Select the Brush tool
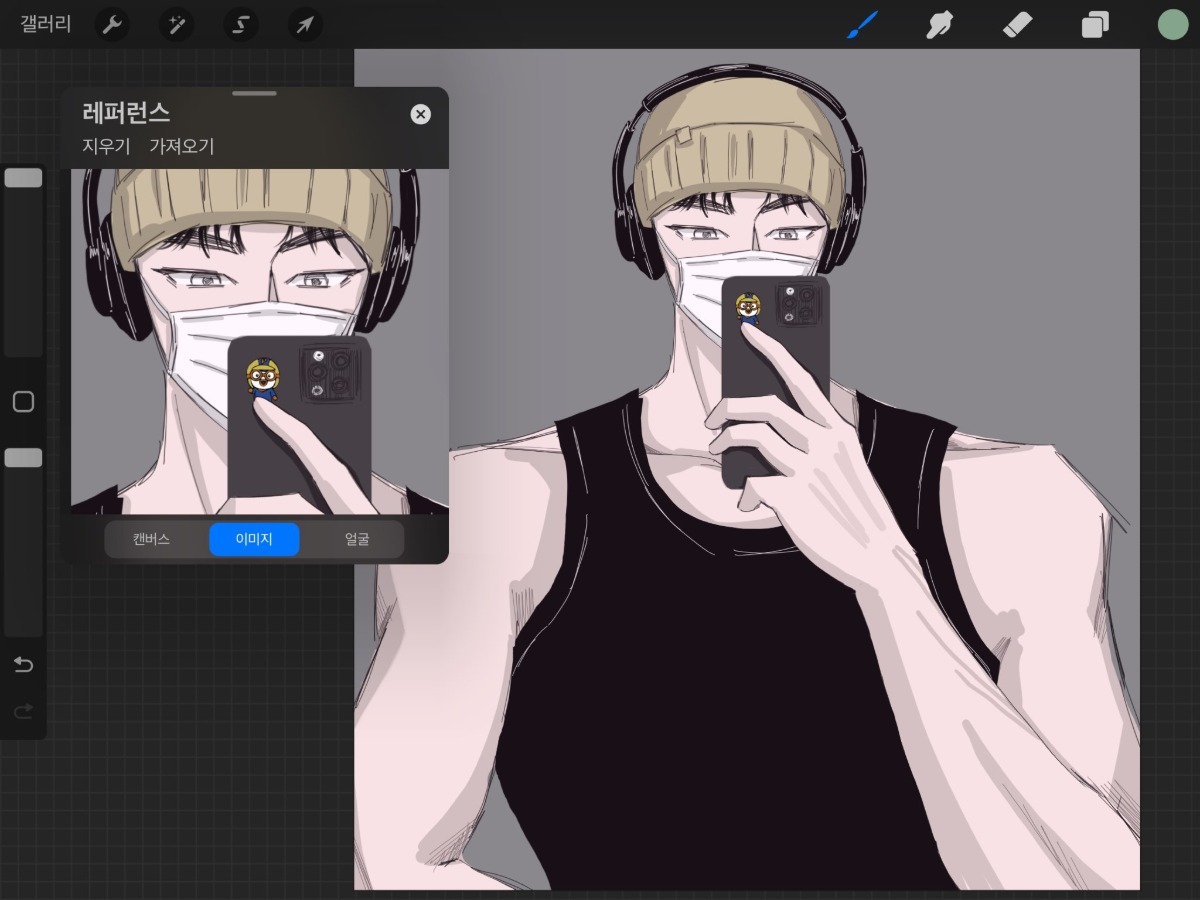This screenshot has height=900, width=1200. (x=860, y=24)
